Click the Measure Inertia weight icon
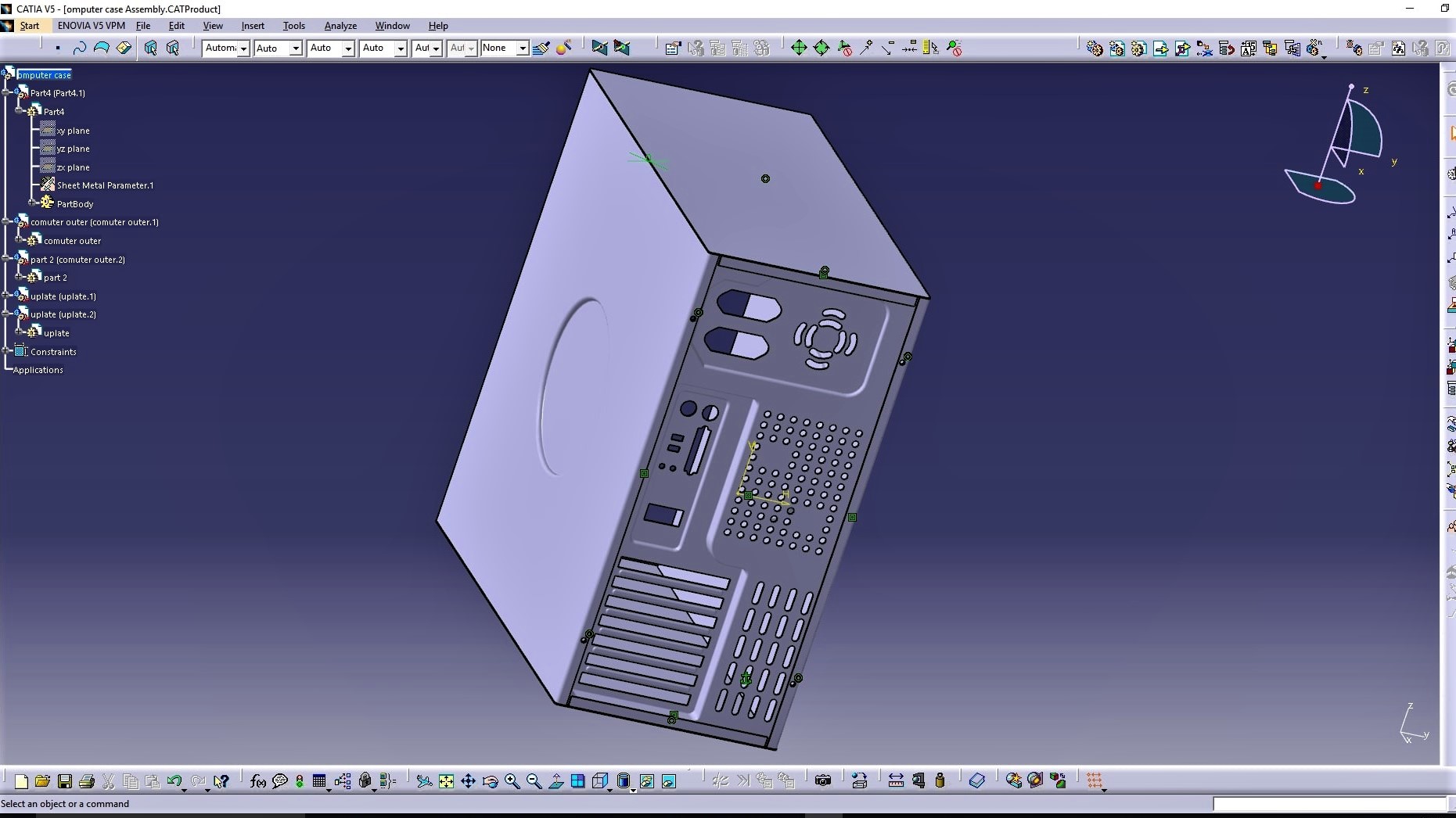The height and width of the screenshot is (818, 1456). click(940, 780)
